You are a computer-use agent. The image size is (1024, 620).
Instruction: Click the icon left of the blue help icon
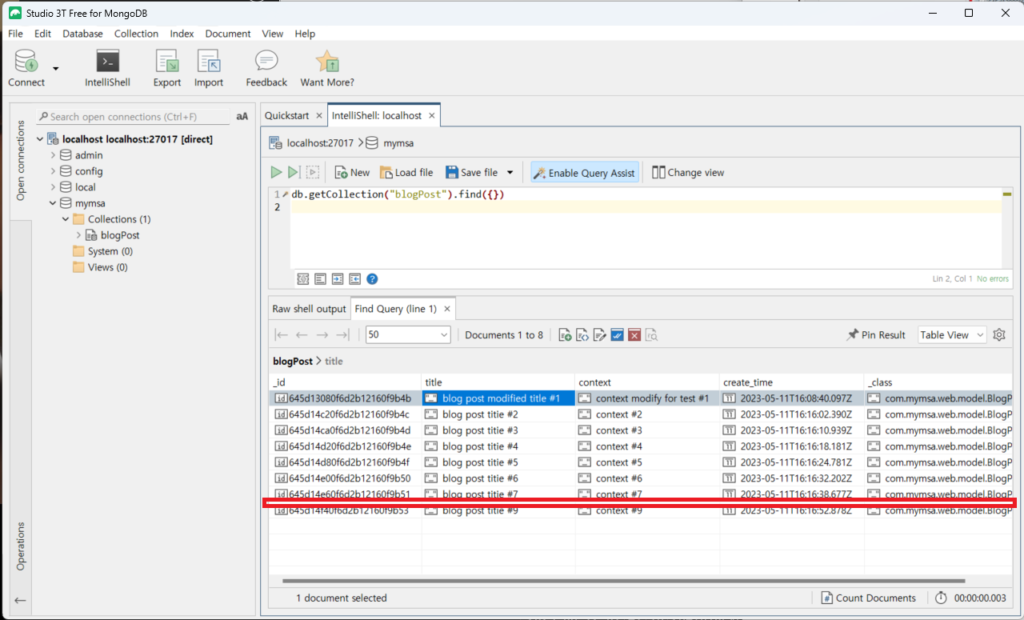pyautogui.click(x=355, y=279)
